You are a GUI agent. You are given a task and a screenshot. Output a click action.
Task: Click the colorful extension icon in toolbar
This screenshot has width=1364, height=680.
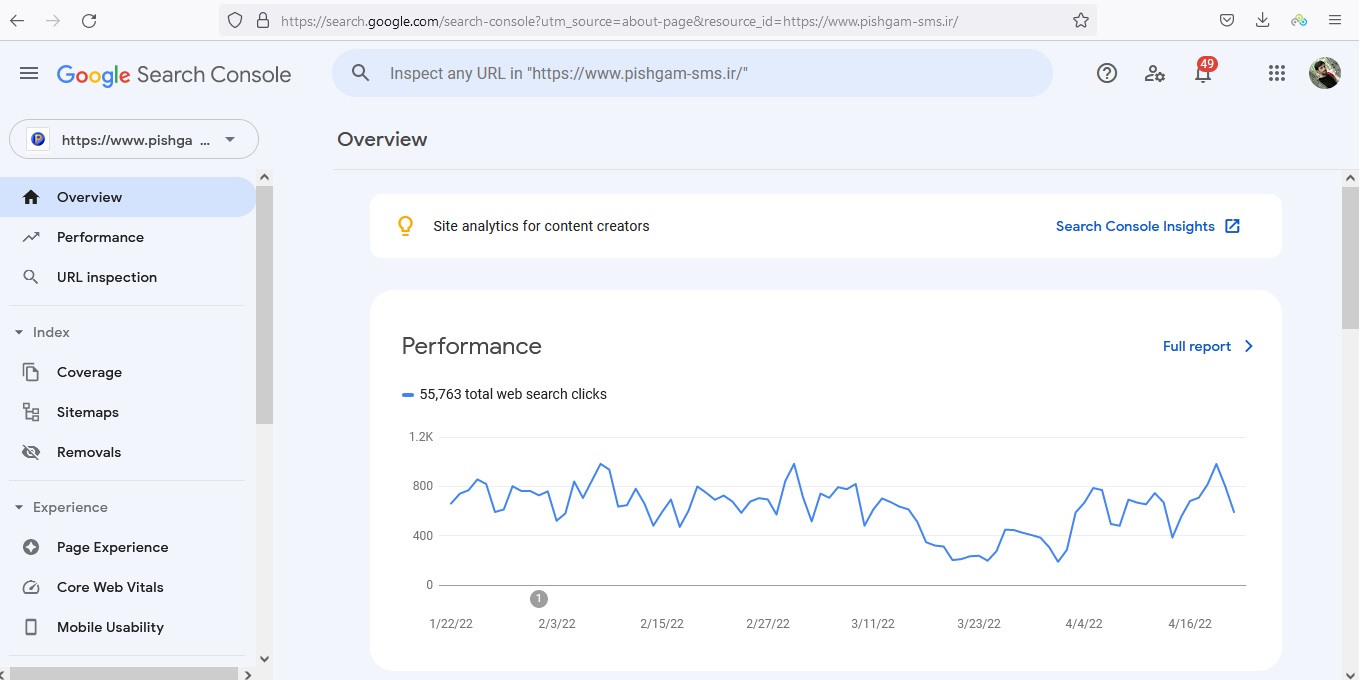click(x=1299, y=20)
